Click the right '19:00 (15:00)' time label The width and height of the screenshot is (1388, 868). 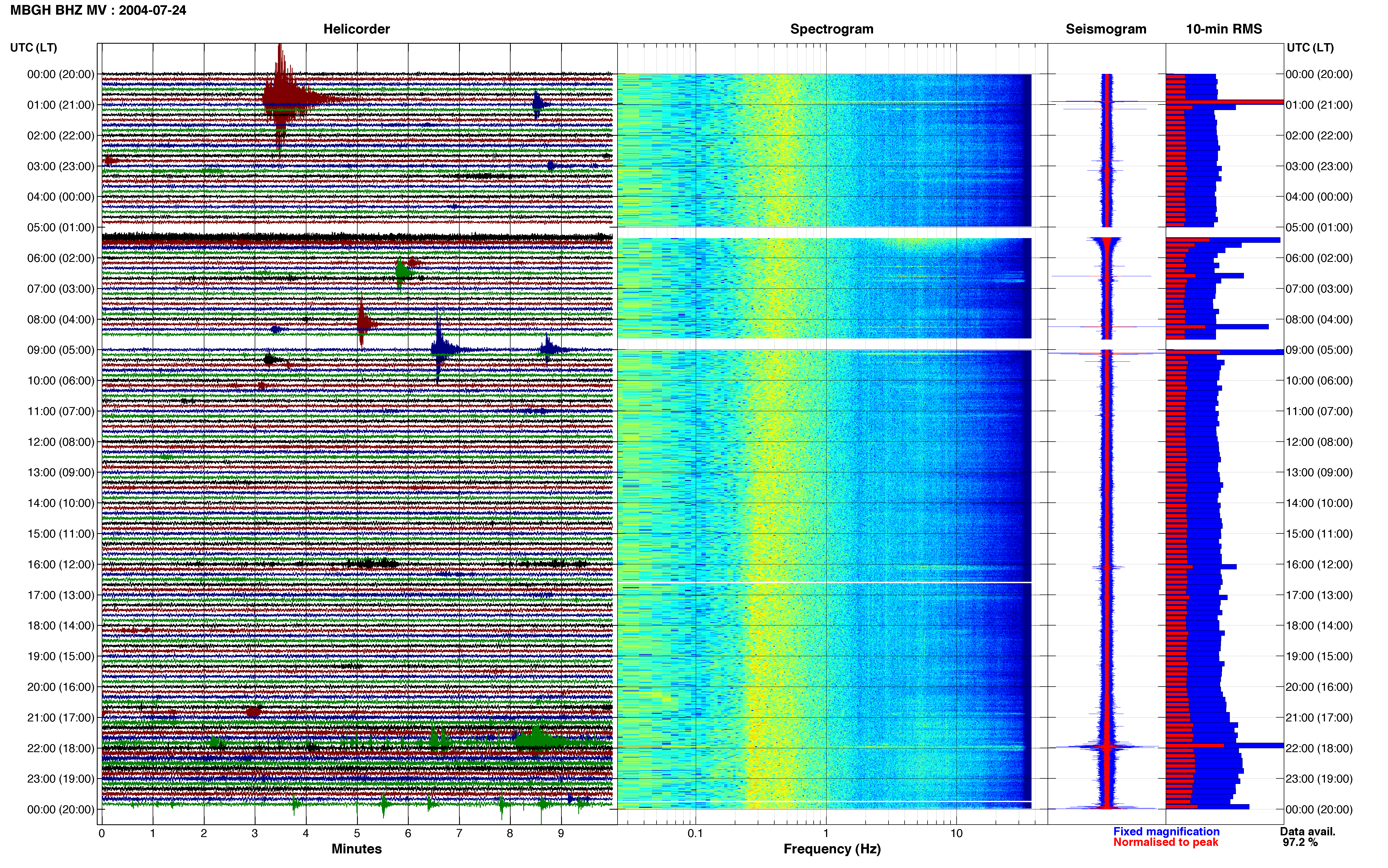coord(1319,656)
